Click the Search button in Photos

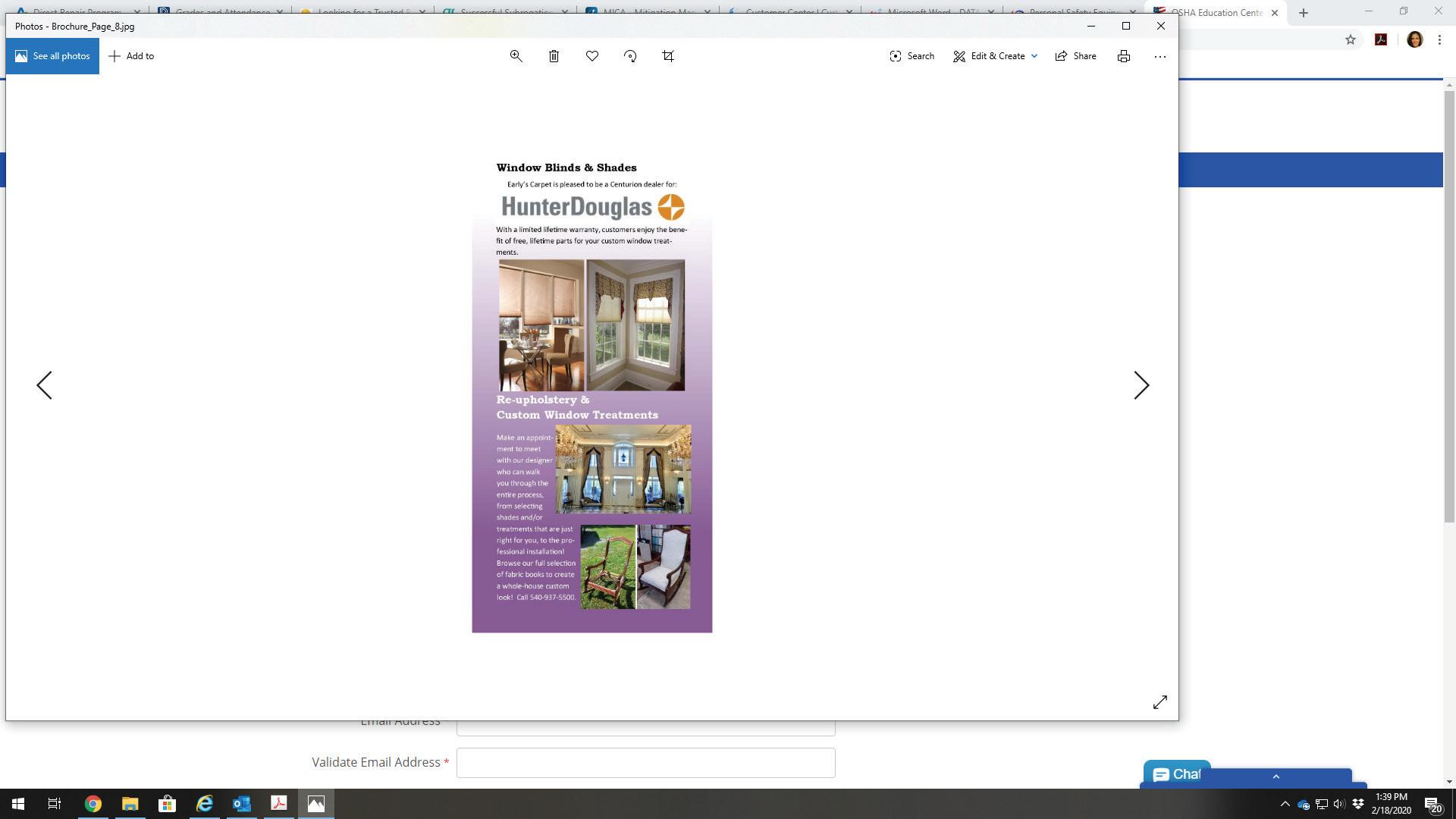click(x=912, y=56)
